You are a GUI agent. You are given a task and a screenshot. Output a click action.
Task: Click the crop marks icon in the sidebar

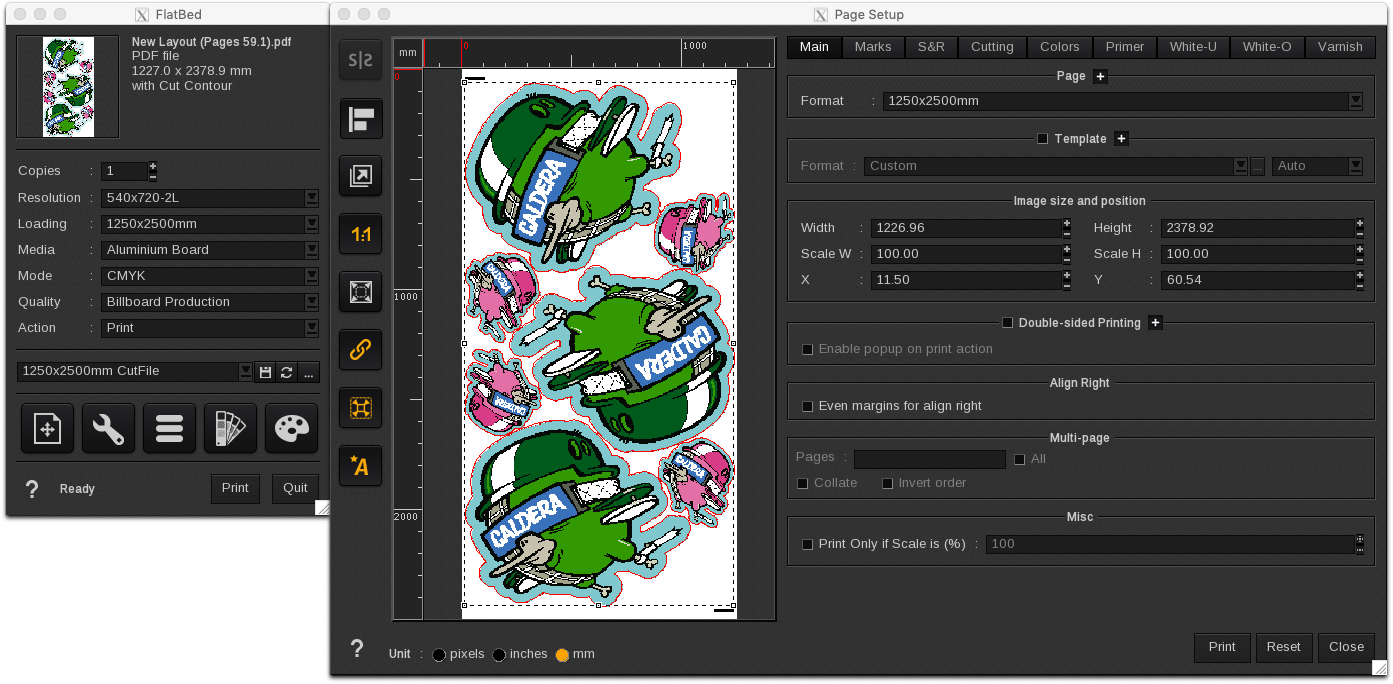click(x=360, y=407)
